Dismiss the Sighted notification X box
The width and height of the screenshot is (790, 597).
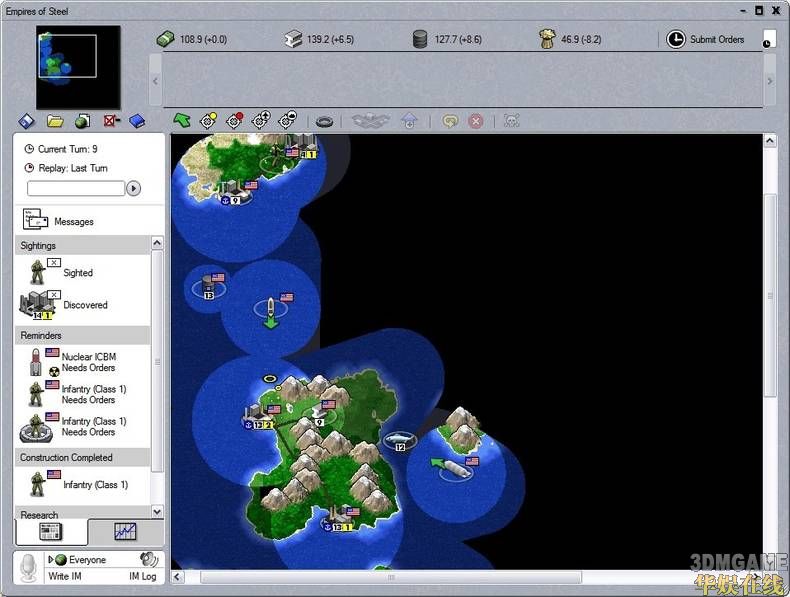point(54,263)
